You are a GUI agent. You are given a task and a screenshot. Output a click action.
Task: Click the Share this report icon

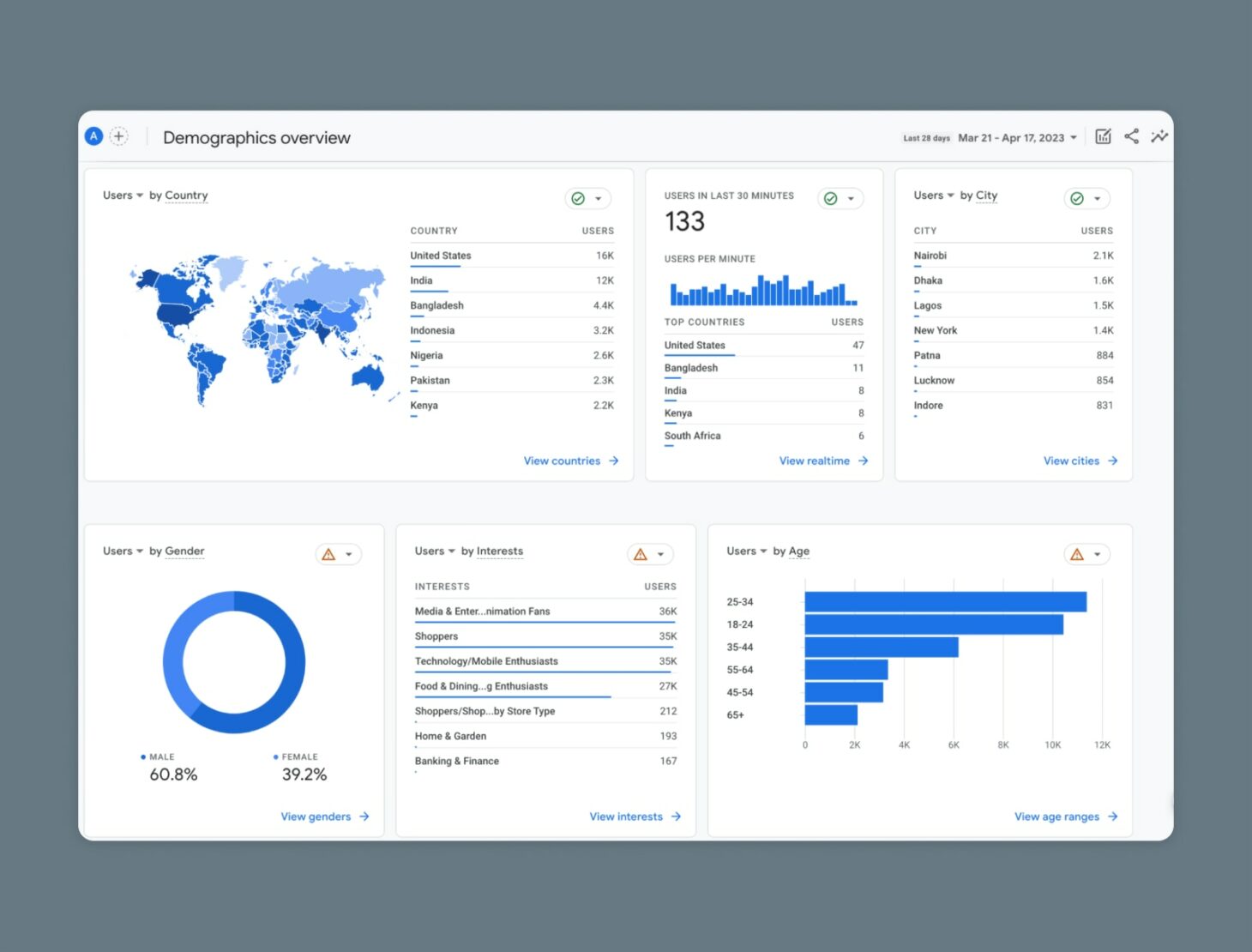coord(1132,136)
